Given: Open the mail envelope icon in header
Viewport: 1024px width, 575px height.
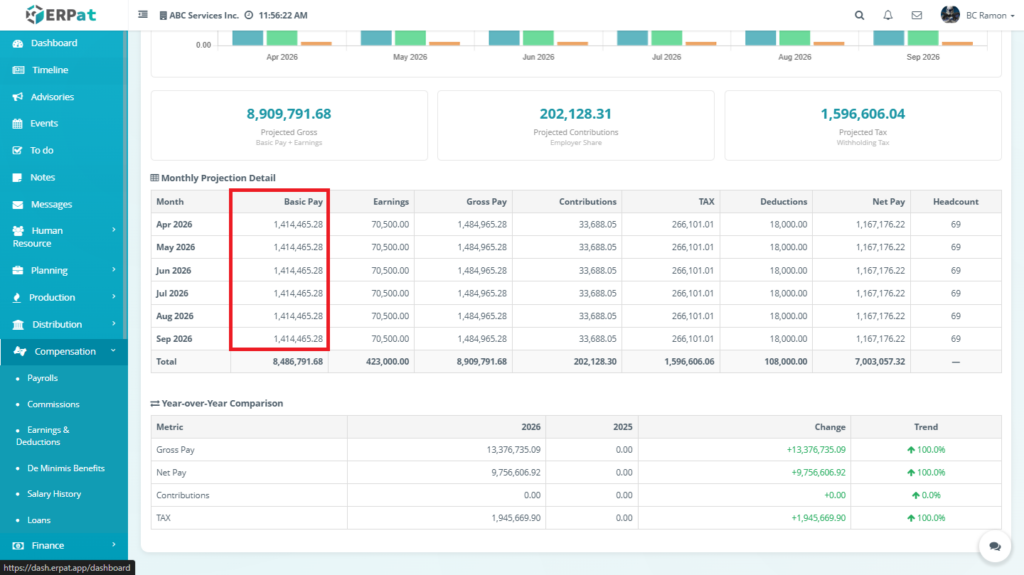Looking at the screenshot, I should 916,15.
